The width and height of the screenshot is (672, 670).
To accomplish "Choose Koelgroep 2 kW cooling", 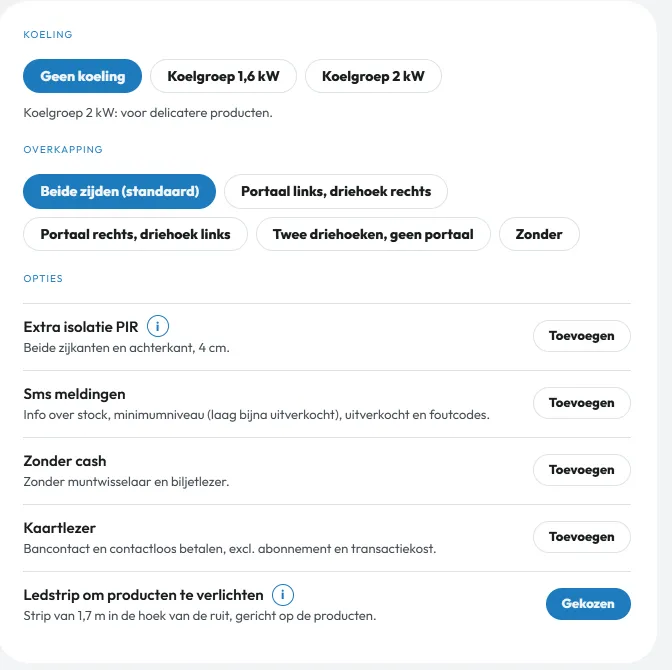I will pos(373,76).
